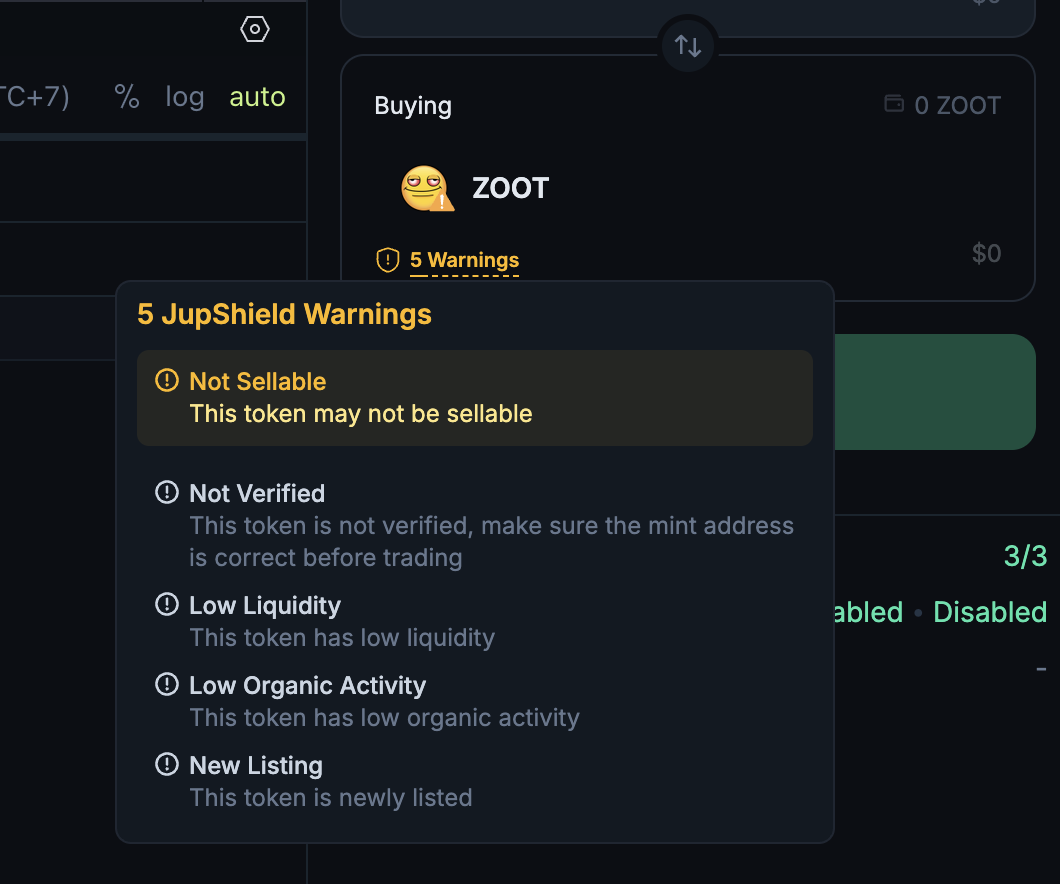
Task: Open the ZOOT token selector
Action: (x=475, y=188)
